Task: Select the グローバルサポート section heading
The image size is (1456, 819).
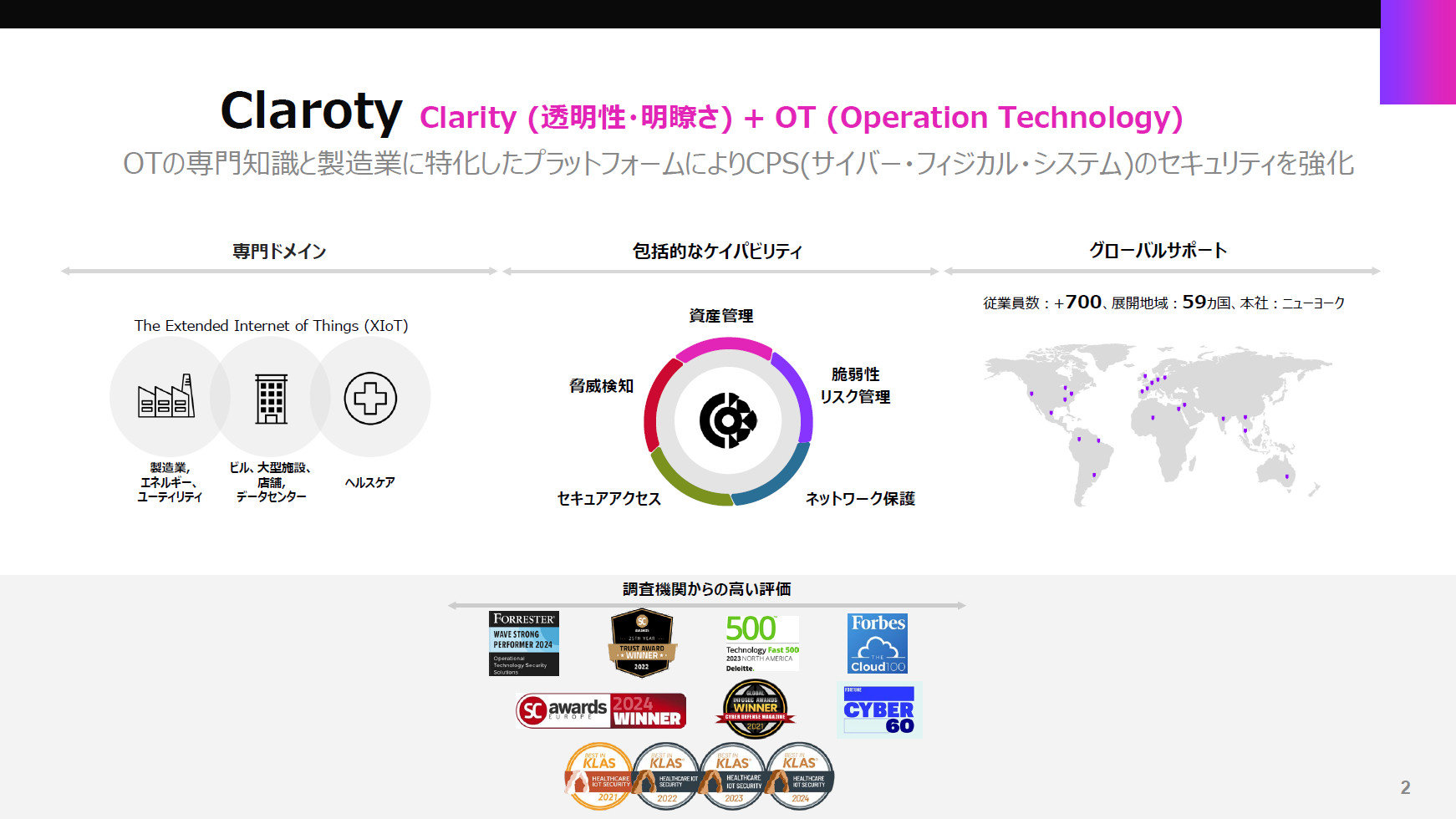Action: click(1158, 250)
